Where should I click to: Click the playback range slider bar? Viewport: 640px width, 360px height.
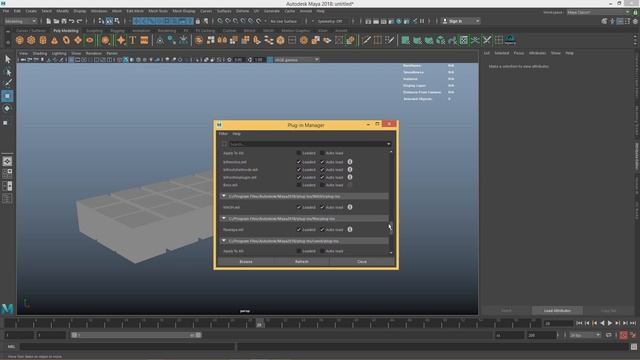click(x=136, y=335)
